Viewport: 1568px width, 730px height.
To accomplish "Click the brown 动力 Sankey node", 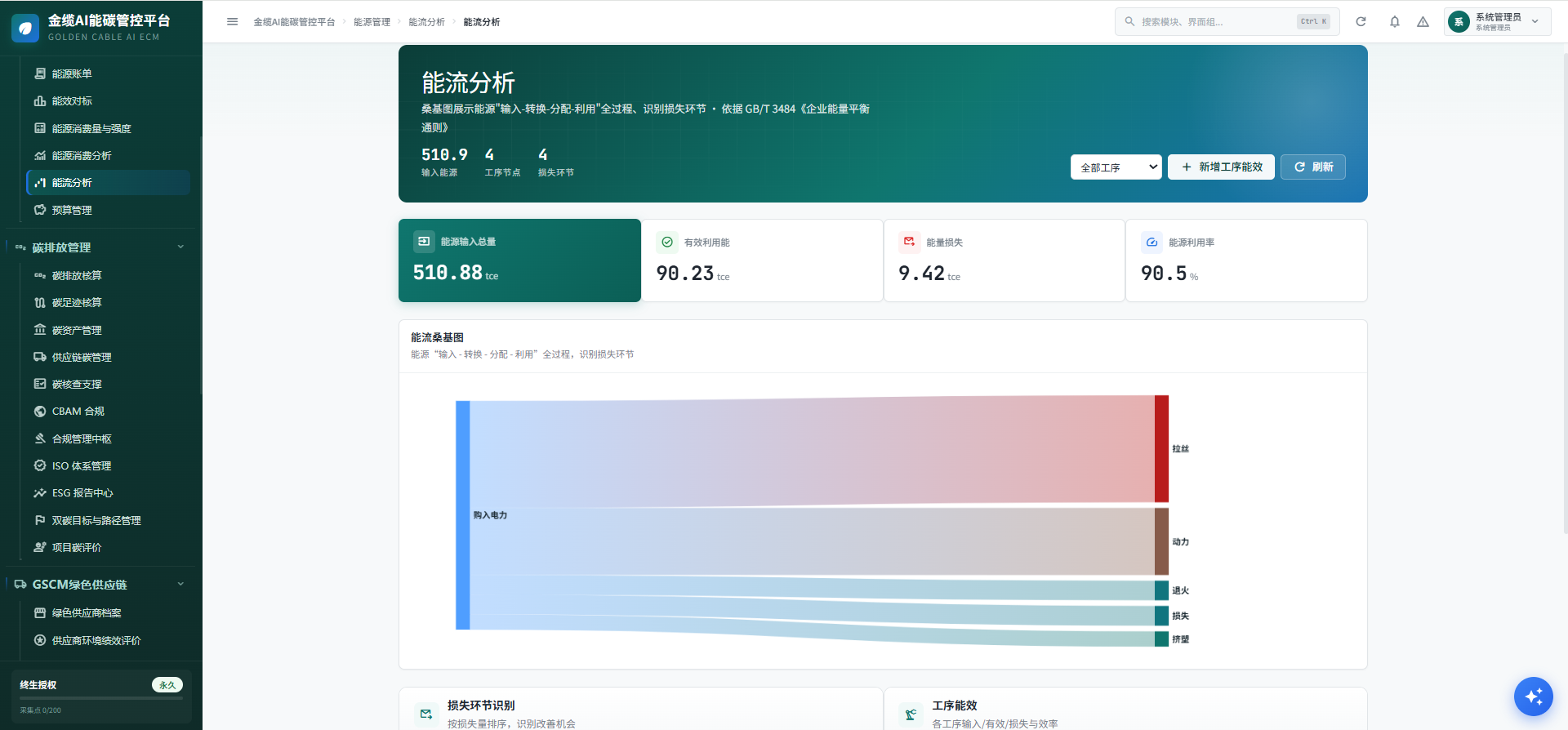I will pos(1161,541).
